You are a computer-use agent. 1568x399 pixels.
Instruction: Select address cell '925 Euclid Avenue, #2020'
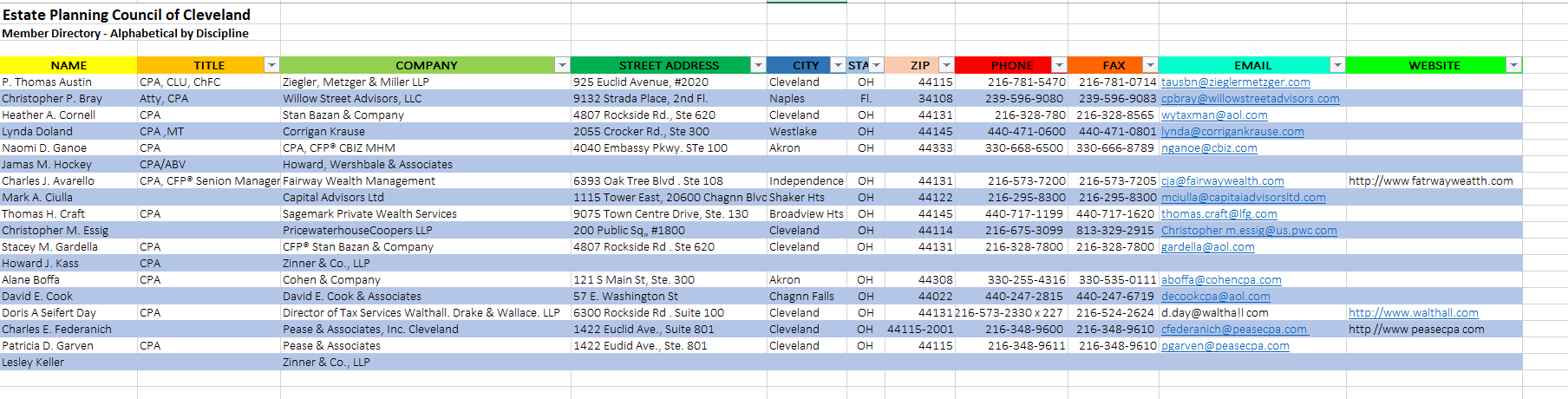[669, 82]
